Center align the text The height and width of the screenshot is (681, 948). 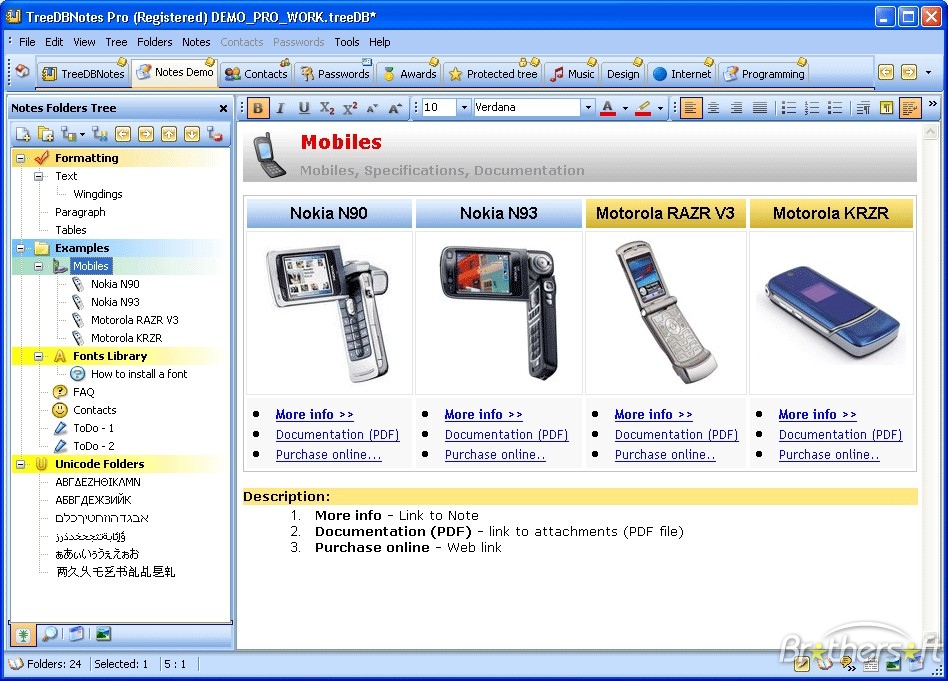click(713, 108)
